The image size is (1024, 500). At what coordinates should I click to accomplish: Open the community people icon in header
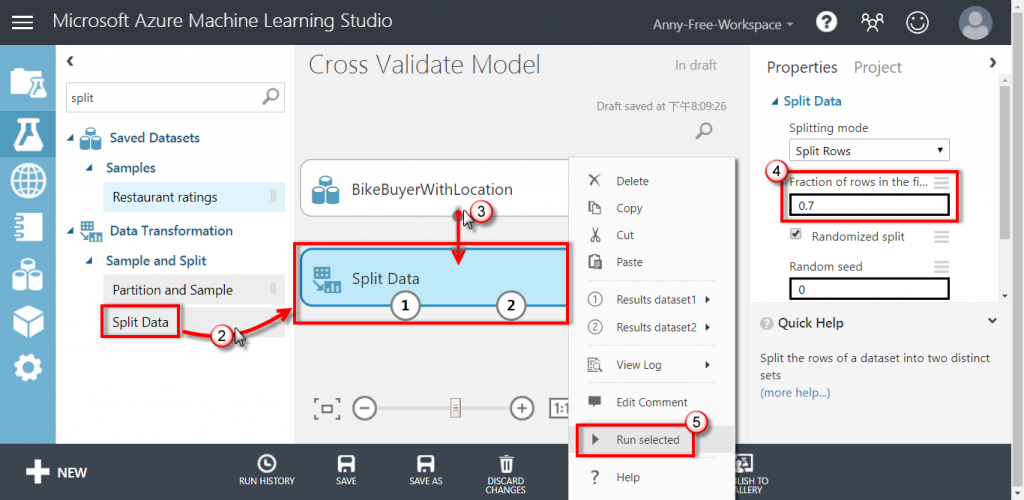coord(872,22)
